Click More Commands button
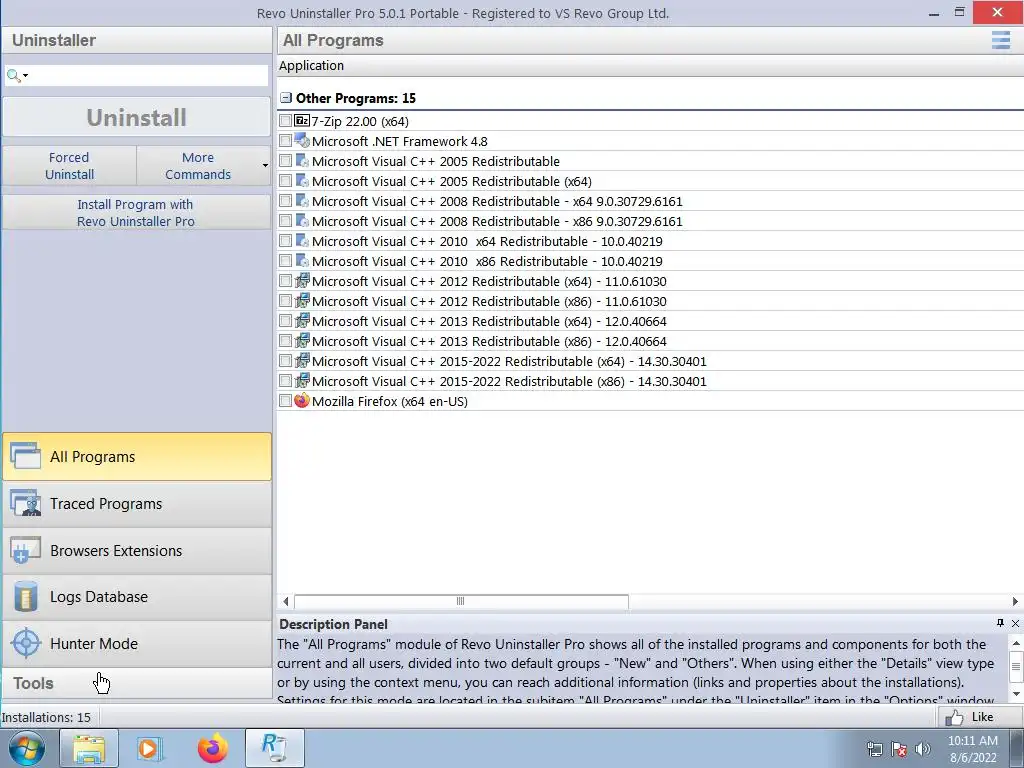The height and width of the screenshot is (768, 1024). [198, 165]
